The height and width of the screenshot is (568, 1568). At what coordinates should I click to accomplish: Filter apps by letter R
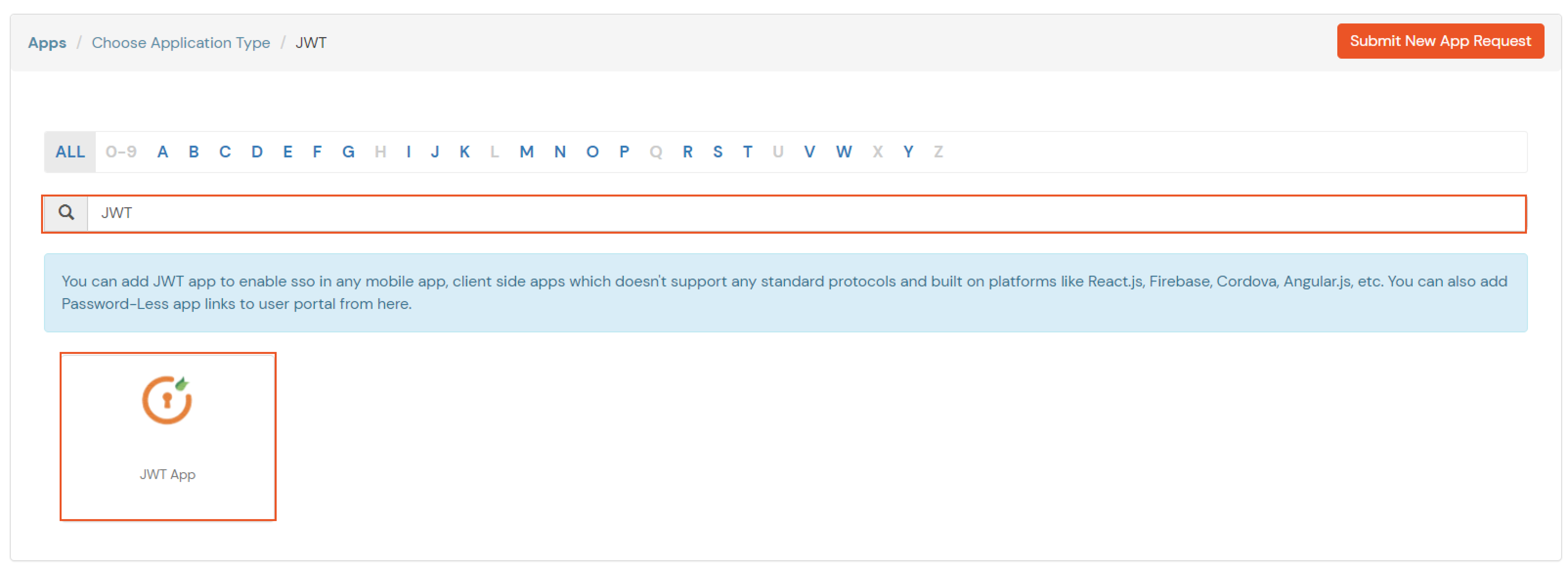(x=687, y=152)
